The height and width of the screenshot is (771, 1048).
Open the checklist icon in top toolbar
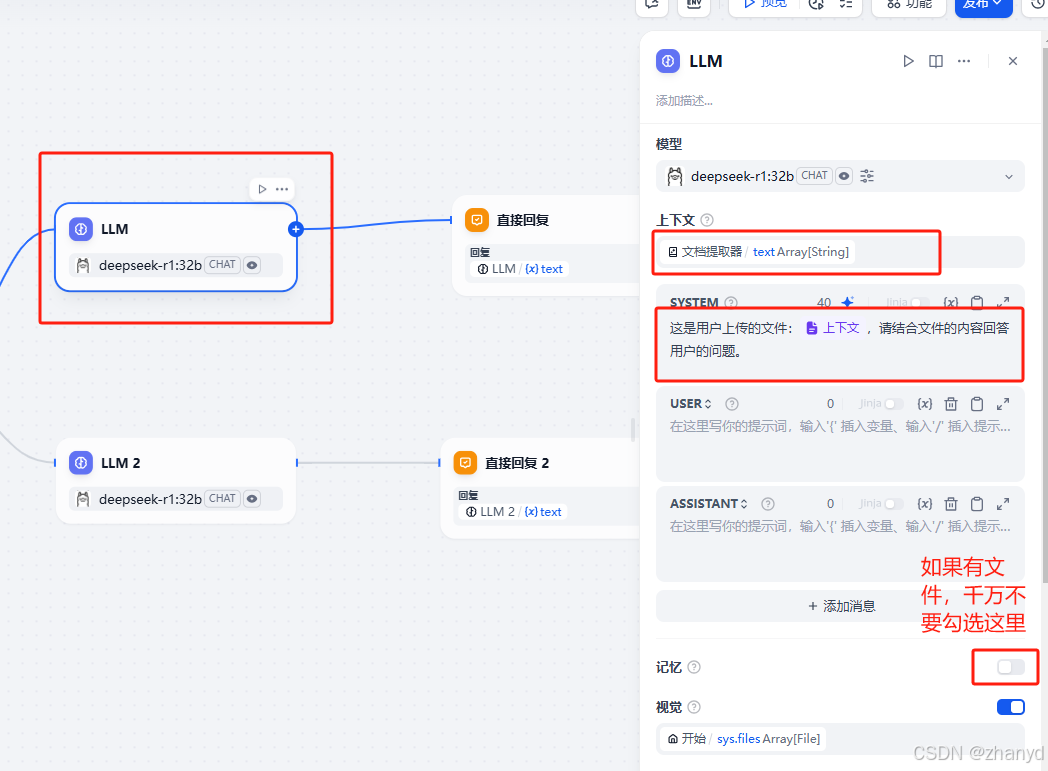pos(845,5)
